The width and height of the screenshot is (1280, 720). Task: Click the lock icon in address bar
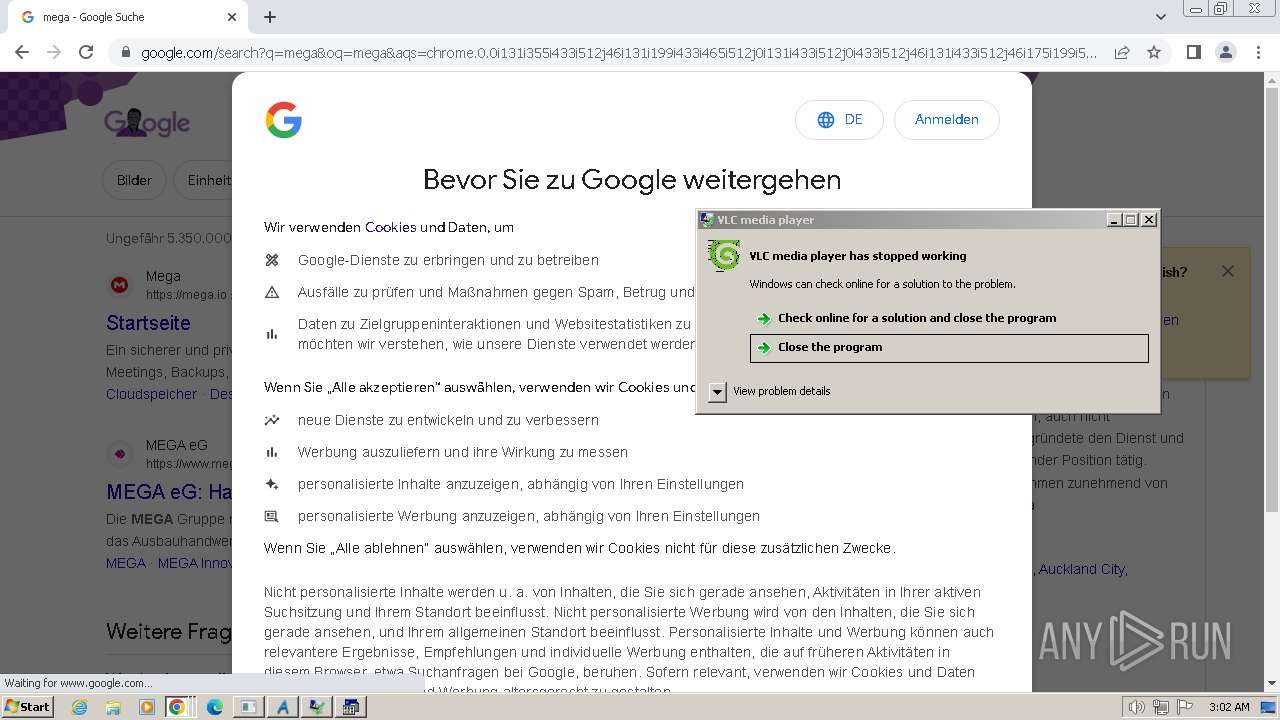point(125,52)
